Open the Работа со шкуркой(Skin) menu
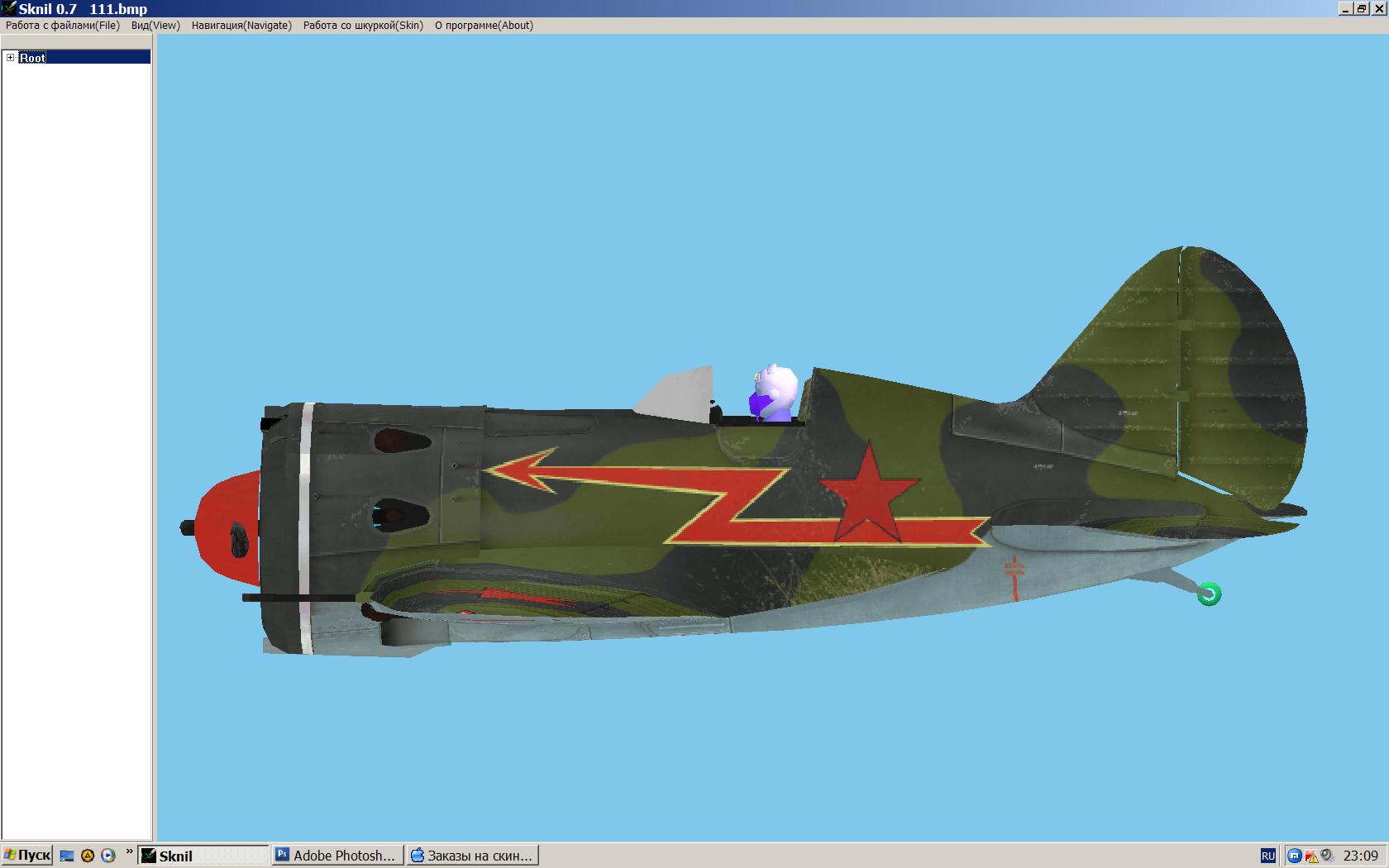Image resolution: width=1389 pixels, height=868 pixels. point(363,26)
